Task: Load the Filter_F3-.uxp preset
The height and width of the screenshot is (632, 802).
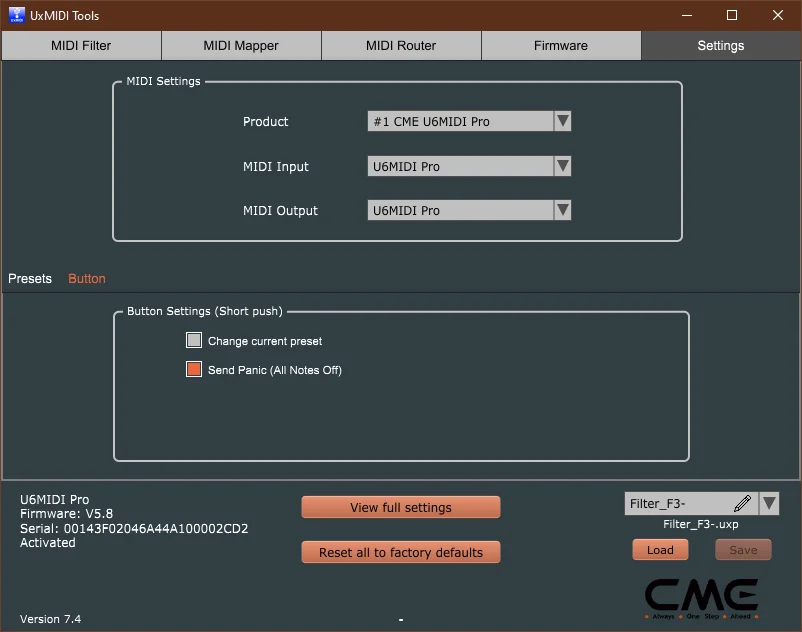Action: pyautogui.click(x=660, y=549)
